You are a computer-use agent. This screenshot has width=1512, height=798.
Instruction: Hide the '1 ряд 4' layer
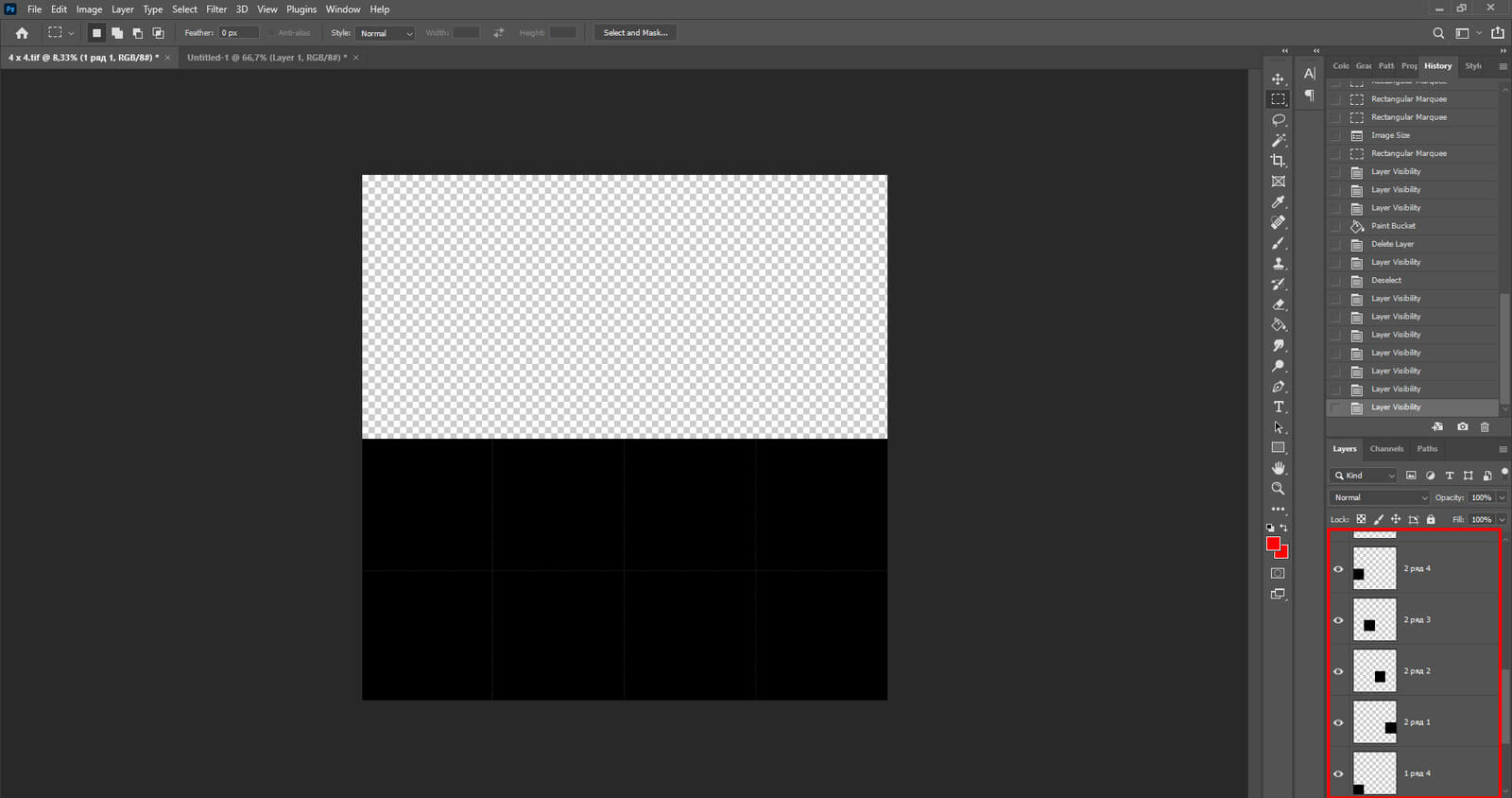(x=1338, y=773)
